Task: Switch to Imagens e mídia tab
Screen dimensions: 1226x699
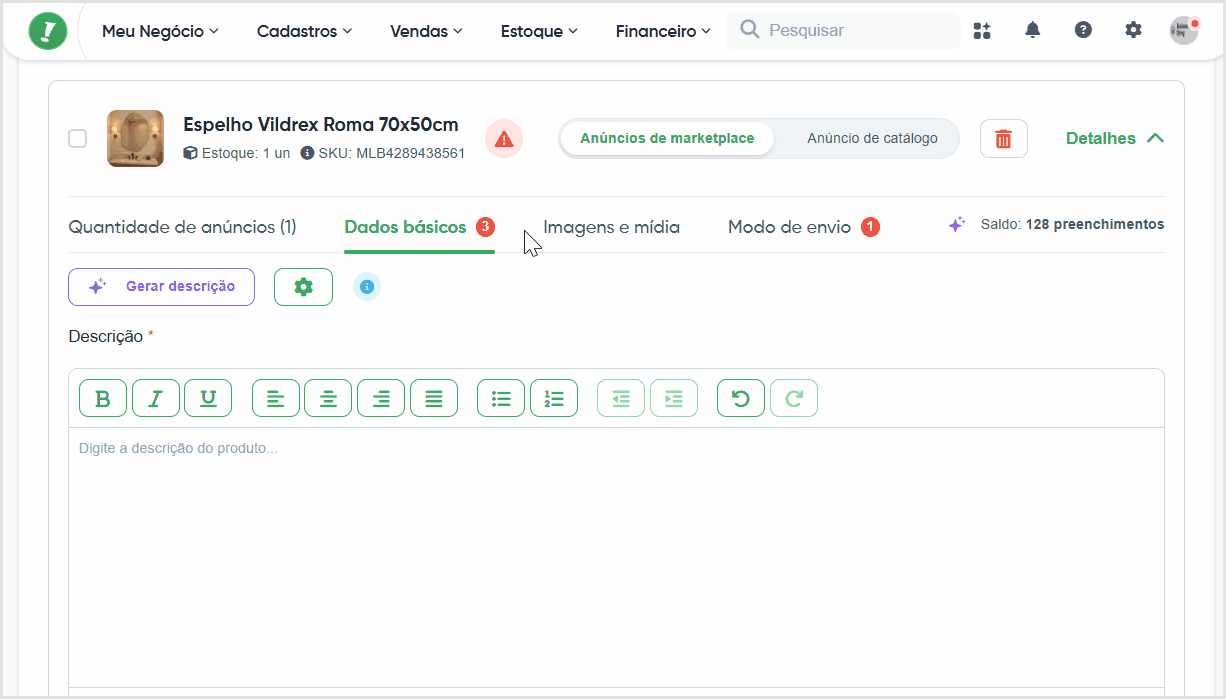Action: coord(611,227)
